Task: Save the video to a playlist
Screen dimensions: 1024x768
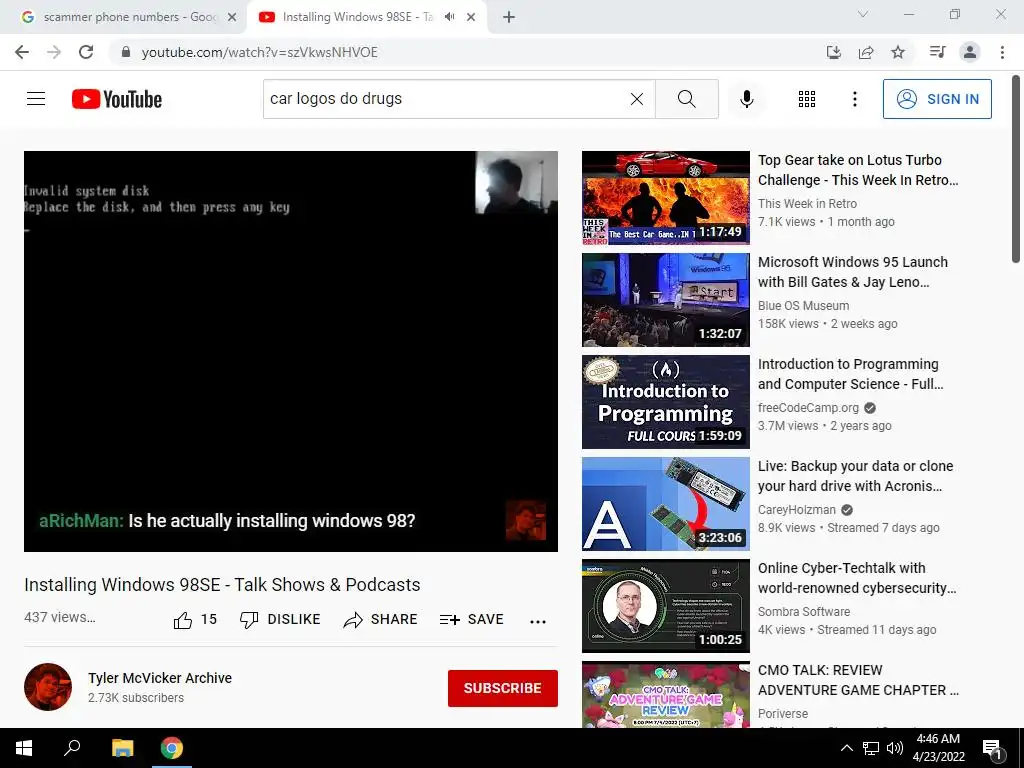Action: (x=472, y=619)
